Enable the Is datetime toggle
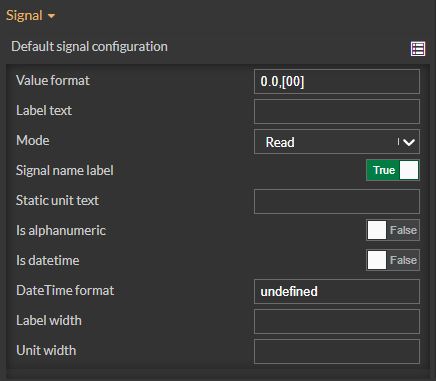 393,260
